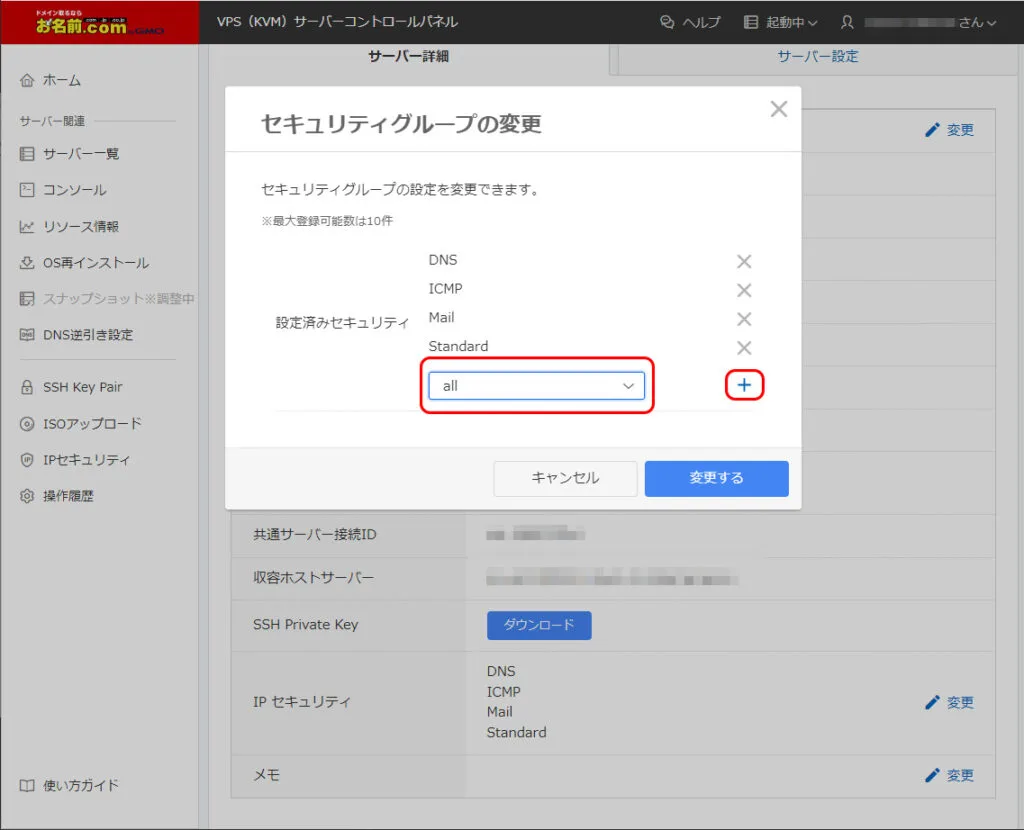Click the plus icon to add security group
The height and width of the screenshot is (830, 1024).
(744, 385)
